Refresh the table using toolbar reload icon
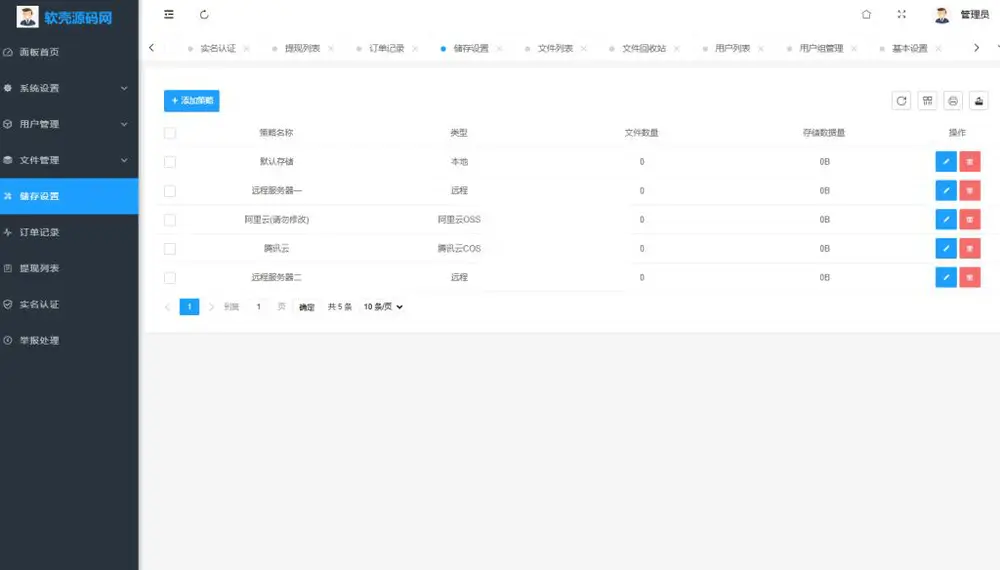Screen dimensions: 1000x570 (901, 101)
